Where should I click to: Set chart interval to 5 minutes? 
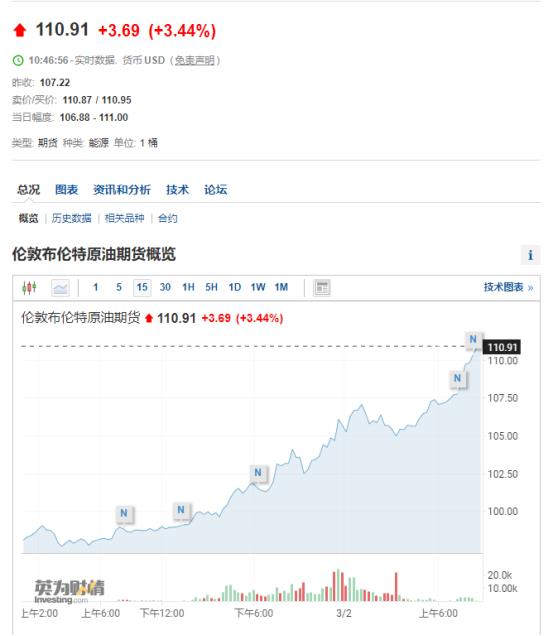[119, 288]
